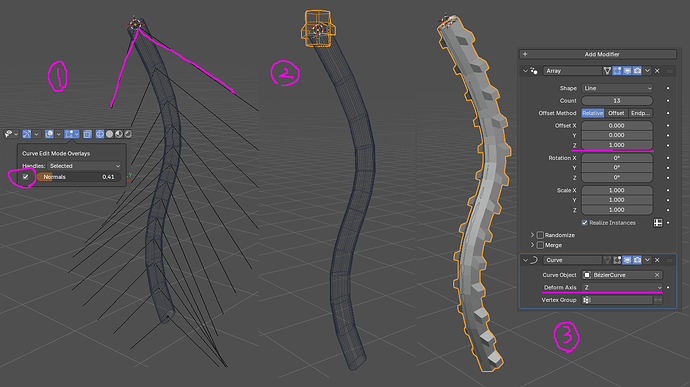
Task: Select the Relative offset method
Action: pyautogui.click(x=593, y=113)
